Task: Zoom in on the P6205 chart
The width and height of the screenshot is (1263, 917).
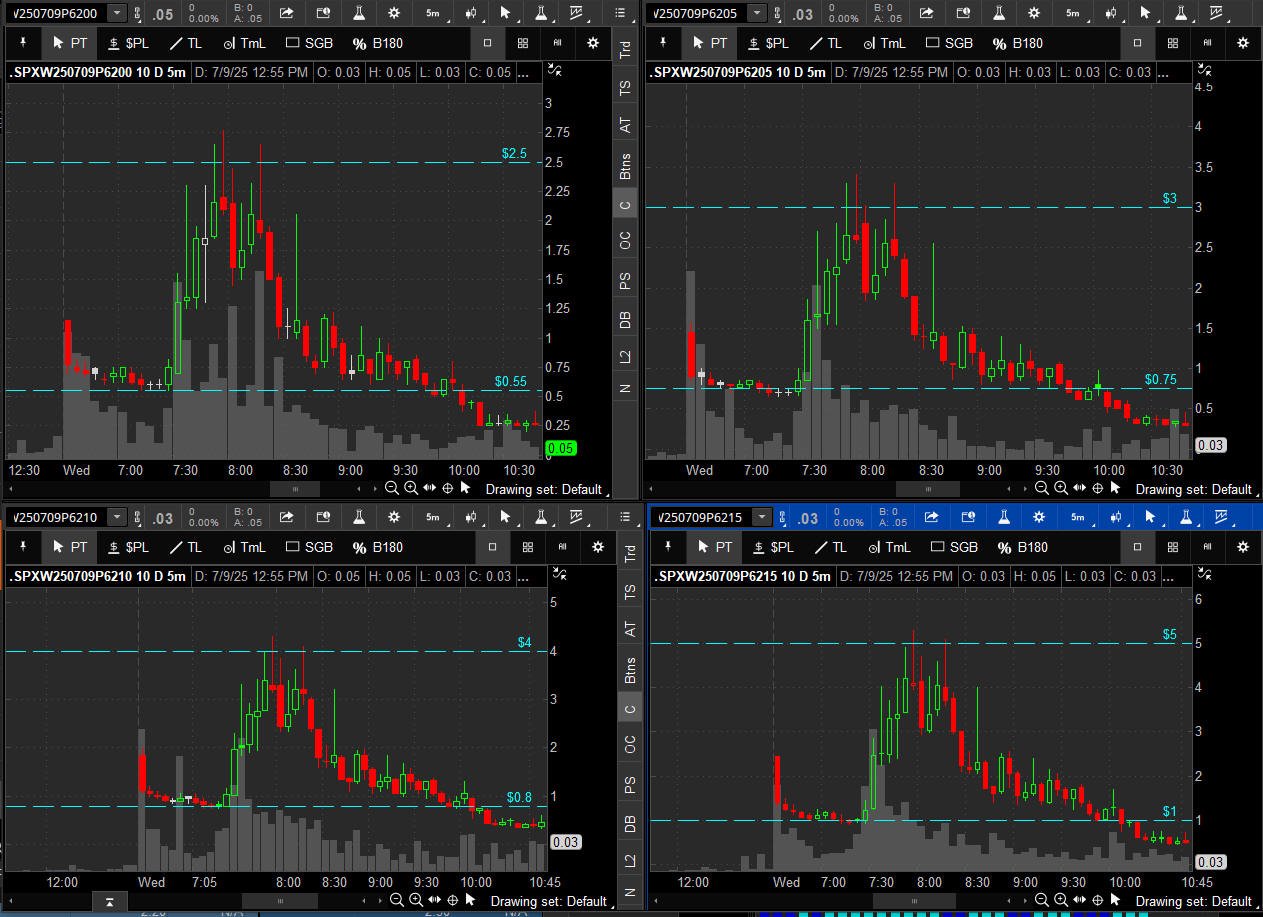Action: 1061,488
